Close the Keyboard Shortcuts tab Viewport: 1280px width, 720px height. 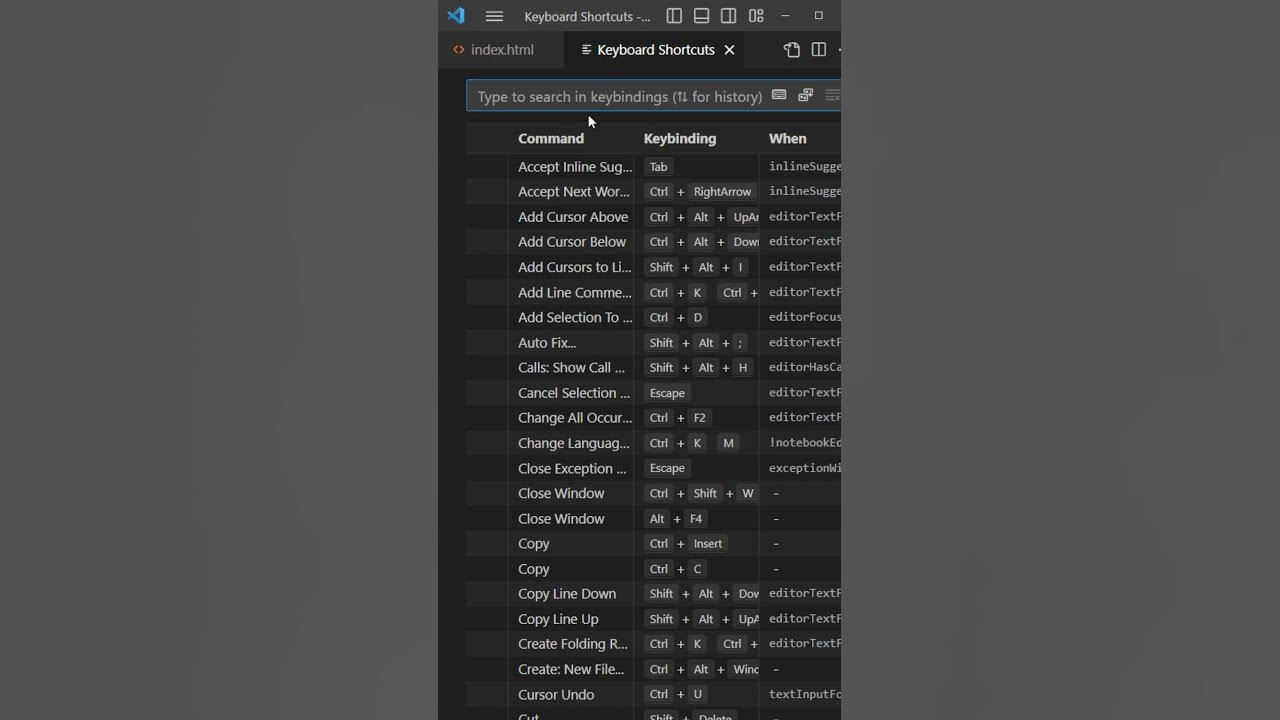pyautogui.click(x=729, y=50)
